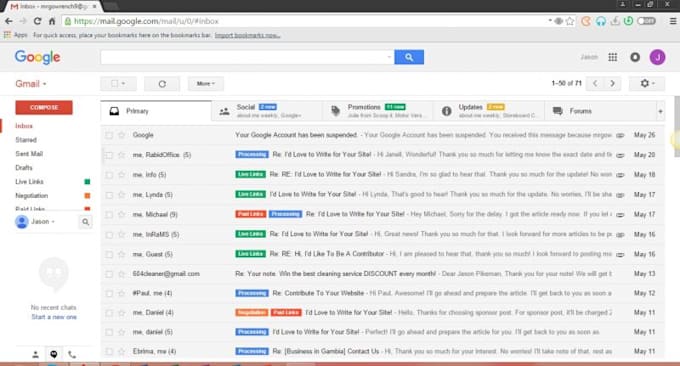Image resolution: width=680 pixels, height=366 pixels.
Task: Click Start a new one chat link
Action: click(54, 317)
